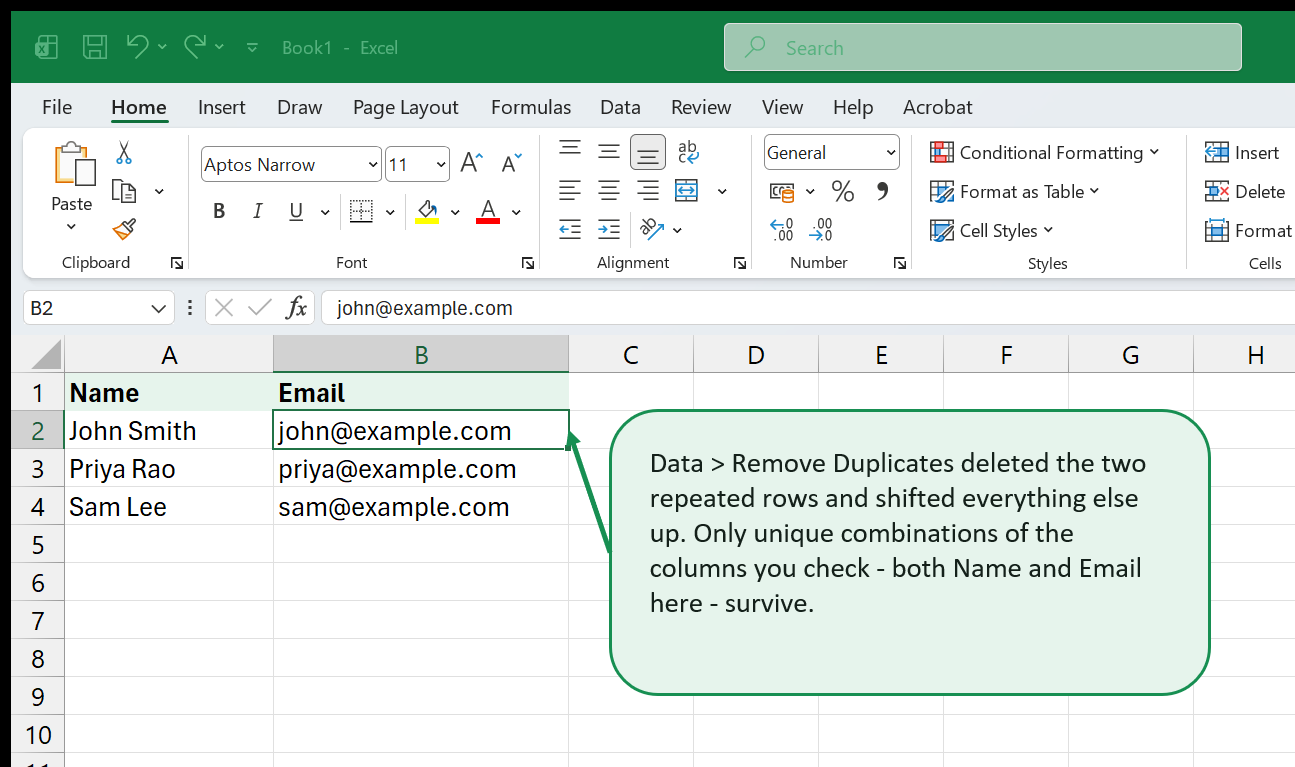This screenshot has height=767, width=1295.
Task: Click the Format Painter brush icon
Action: point(124,229)
